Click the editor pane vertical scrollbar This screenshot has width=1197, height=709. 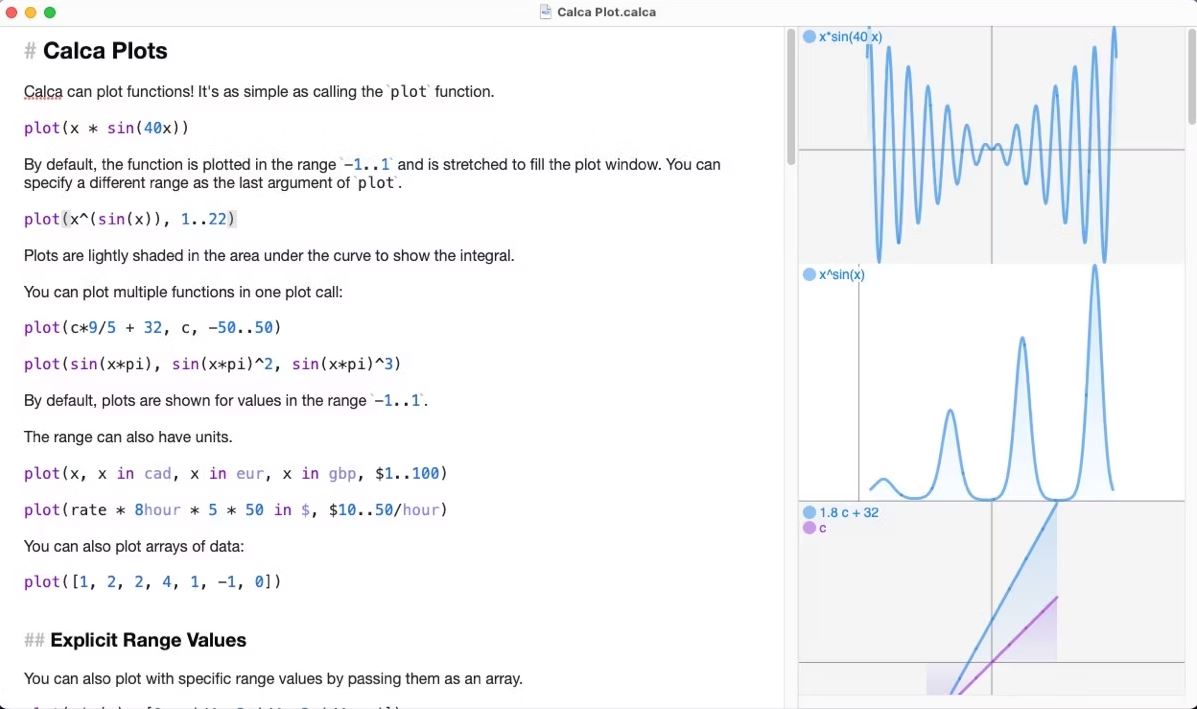click(790, 96)
